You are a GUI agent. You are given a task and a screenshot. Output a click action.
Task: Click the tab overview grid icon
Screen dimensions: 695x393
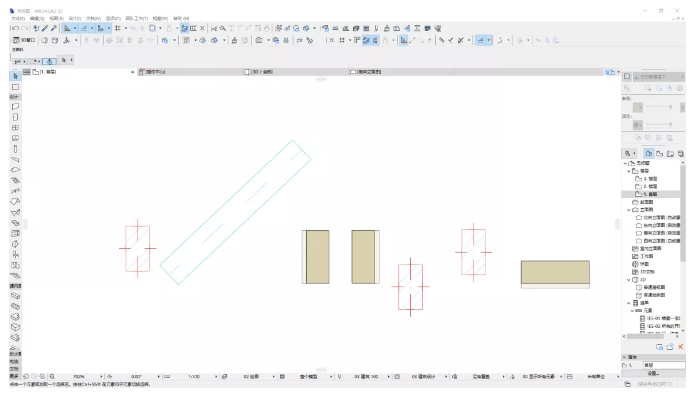[27, 72]
